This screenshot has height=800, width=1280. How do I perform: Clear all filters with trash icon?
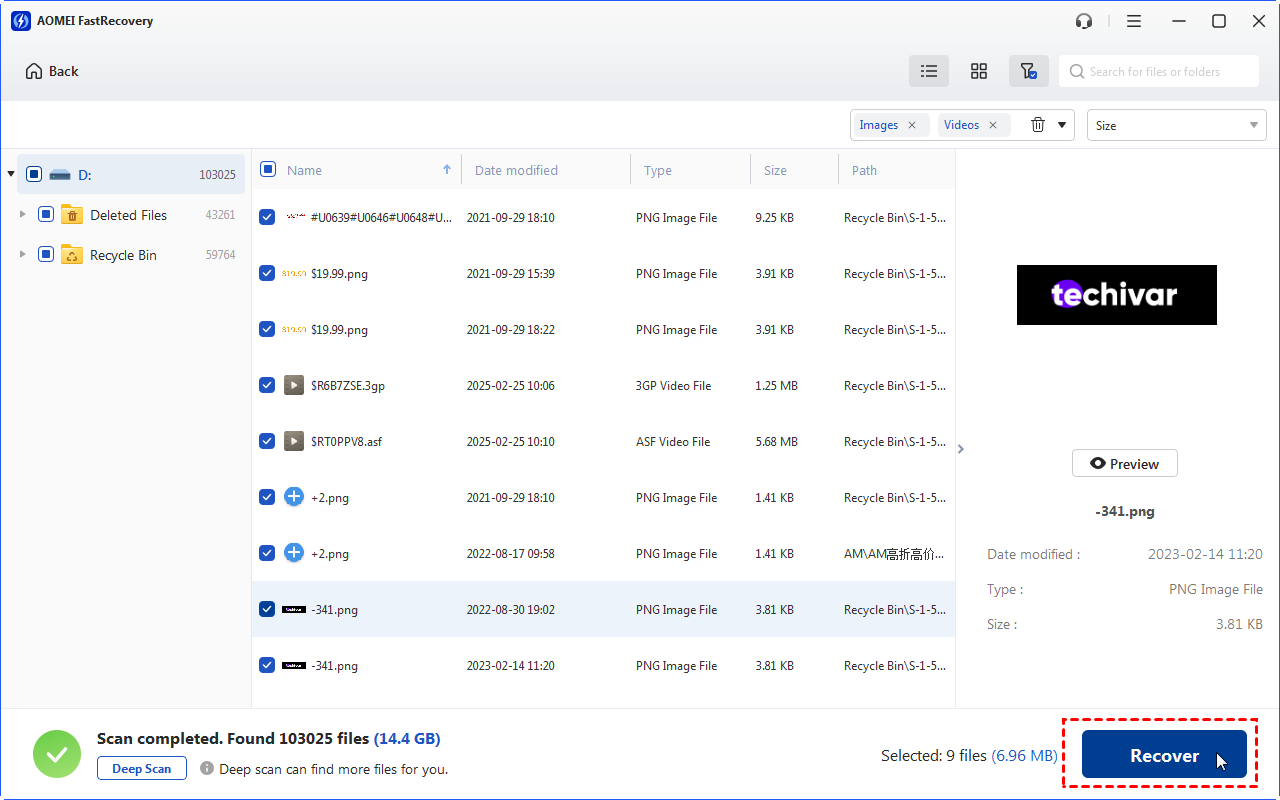tap(1038, 125)
